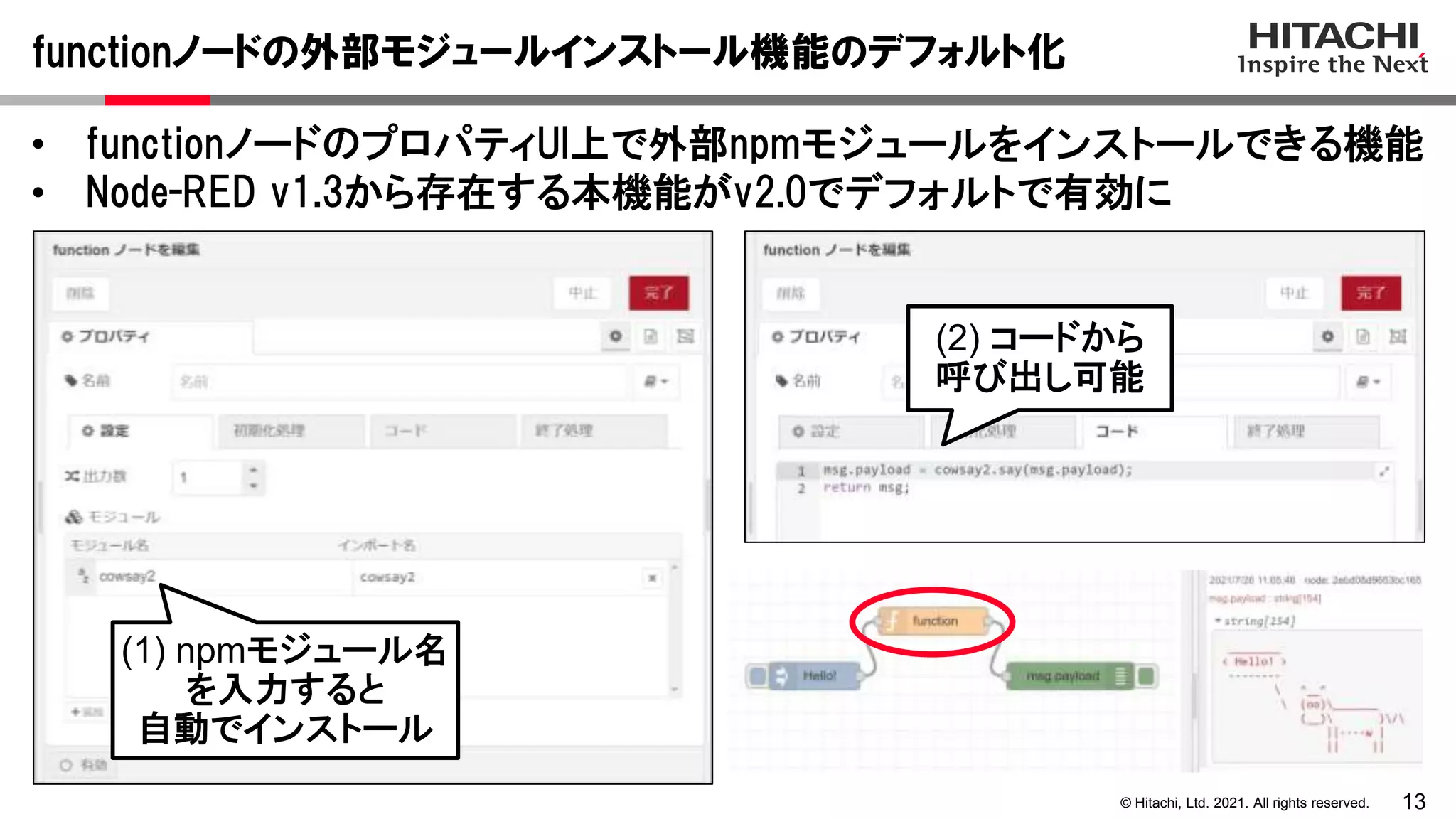This screenshot has width=1456, height=819.
Task: Click code line 2 'return msg;'
Action: [x=866, y=488]
